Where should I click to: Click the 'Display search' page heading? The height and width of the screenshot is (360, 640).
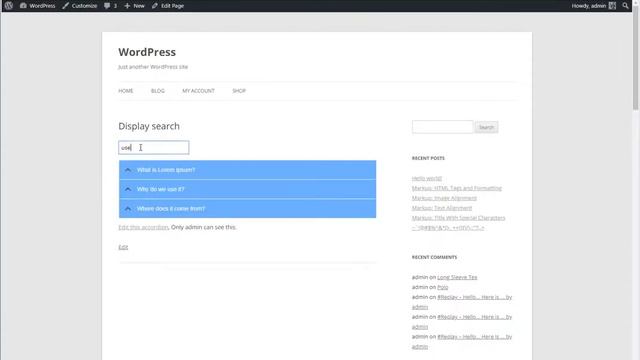(149, 126)
